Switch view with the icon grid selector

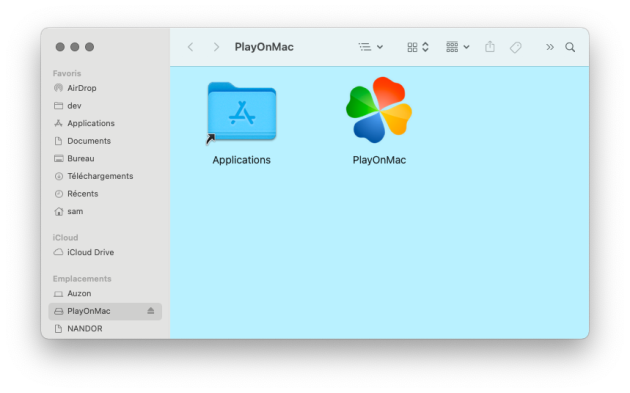pos(418,47)
